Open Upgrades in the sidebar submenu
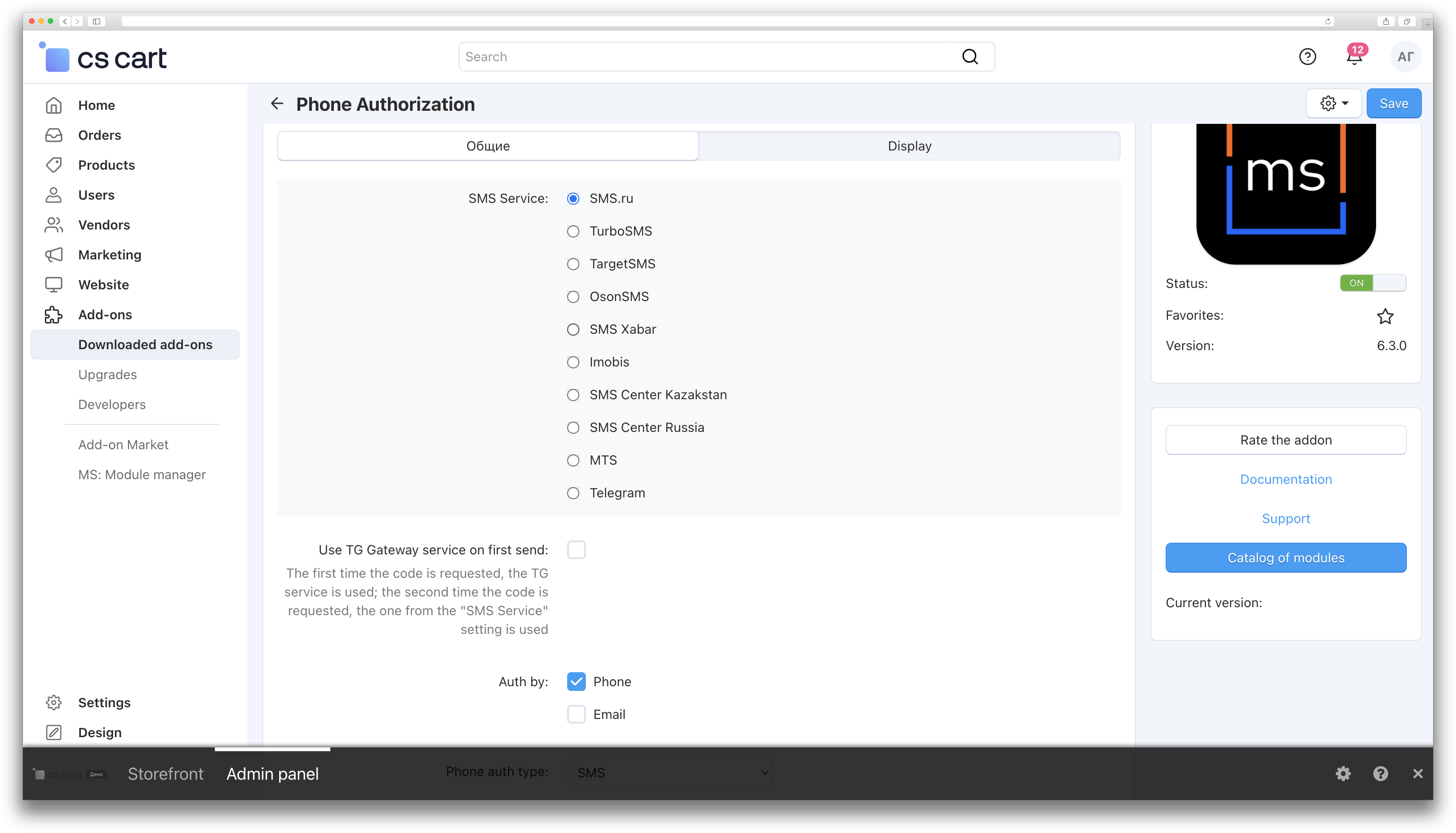Viewport: 1456px width, 833px height. 108,374
